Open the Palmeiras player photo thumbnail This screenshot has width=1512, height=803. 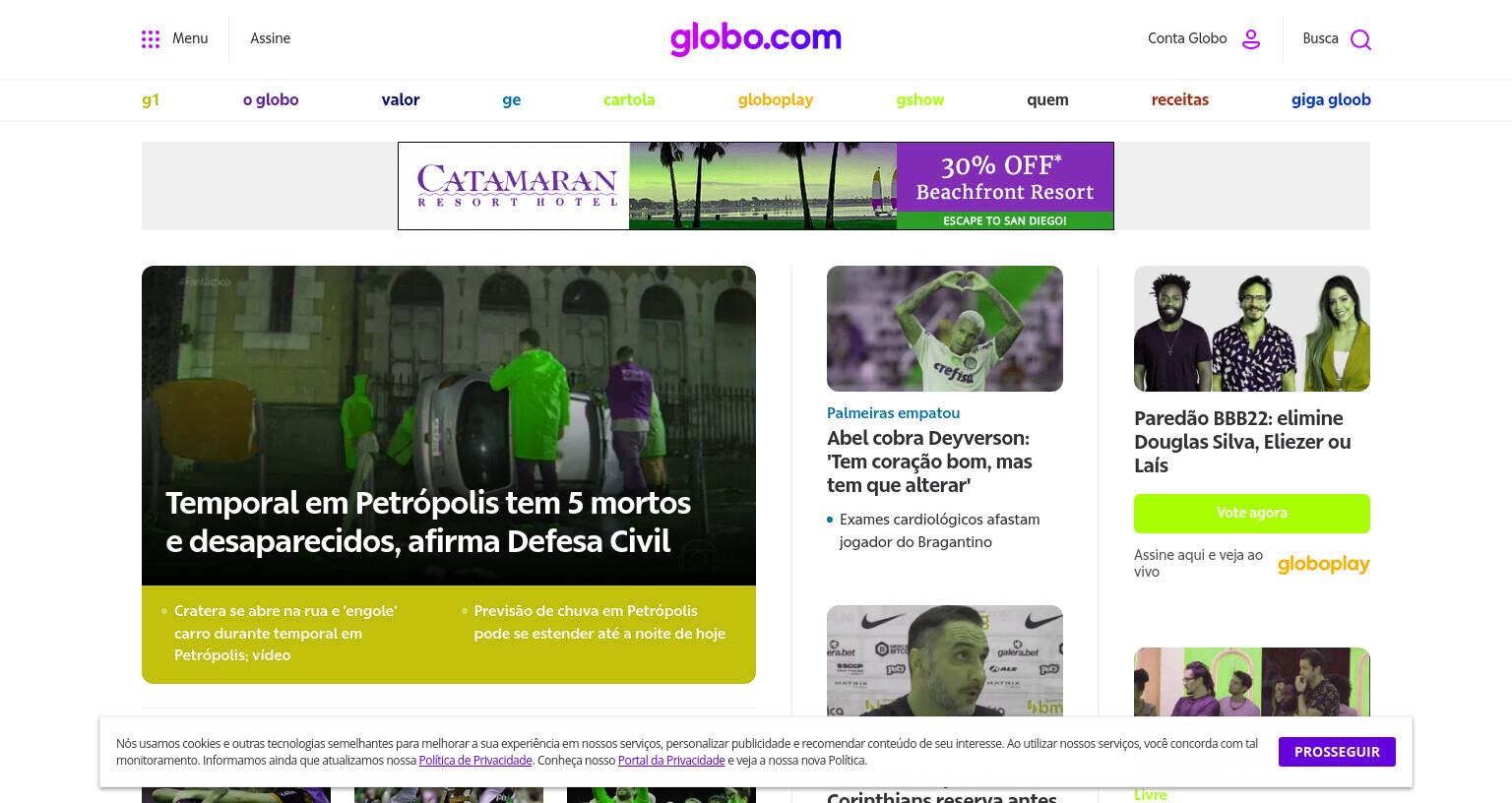(945, 329)
